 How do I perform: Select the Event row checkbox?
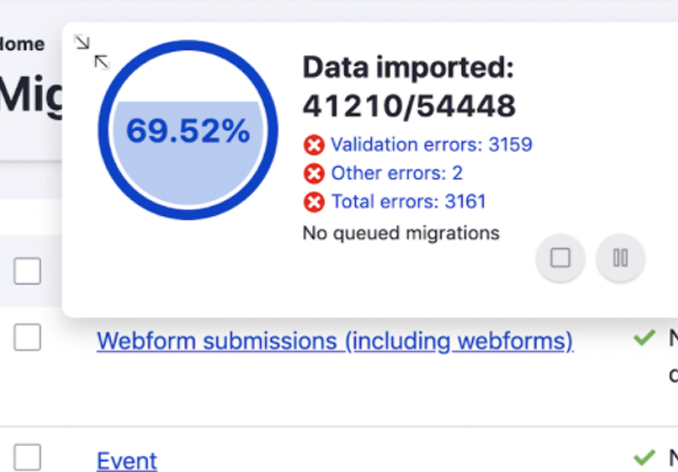(27, 458)
